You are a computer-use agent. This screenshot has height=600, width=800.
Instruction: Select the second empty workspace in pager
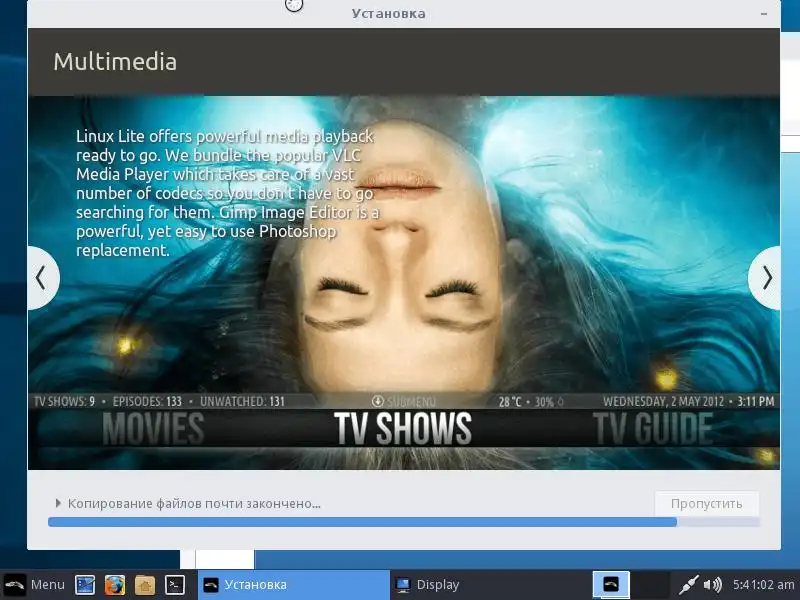[650, 584]
